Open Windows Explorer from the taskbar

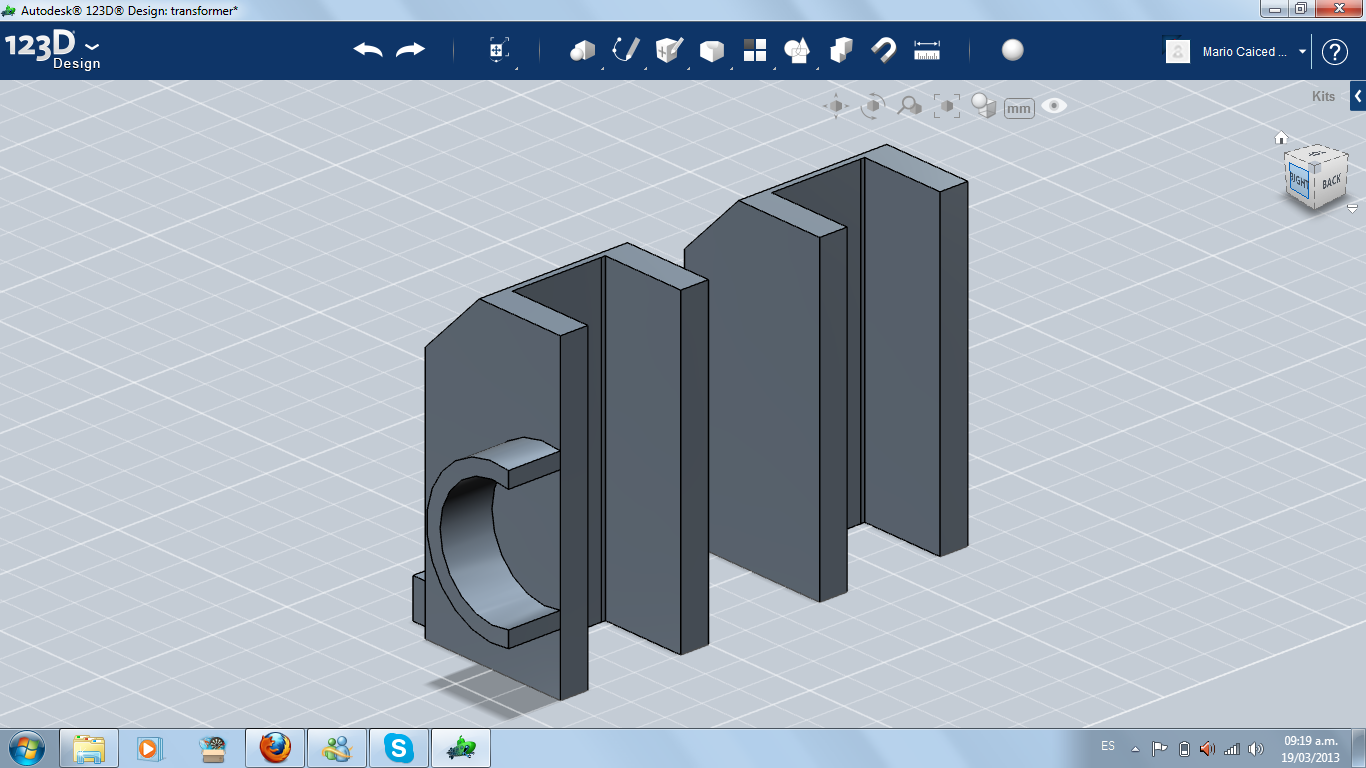pyautogui.click(x=89, y=748)
